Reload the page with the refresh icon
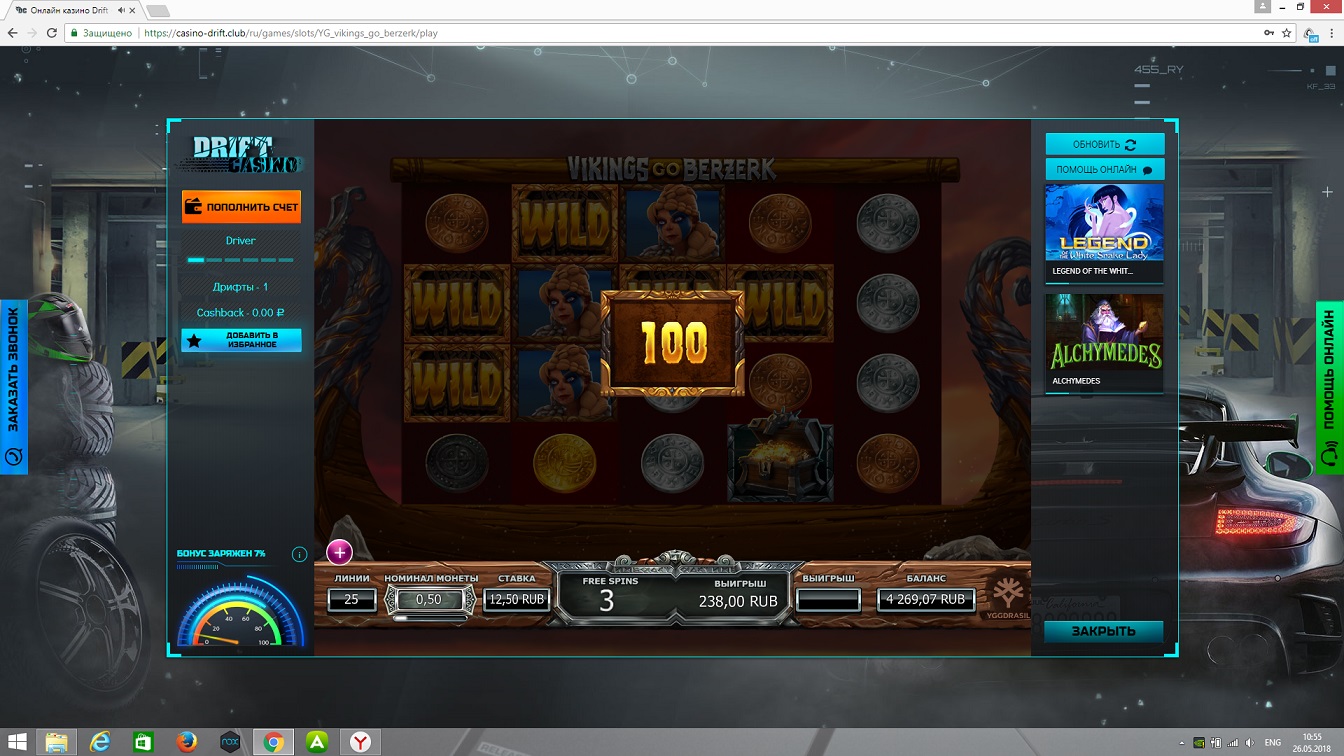This screenshot has width=1344, height=756. point(52,33)
